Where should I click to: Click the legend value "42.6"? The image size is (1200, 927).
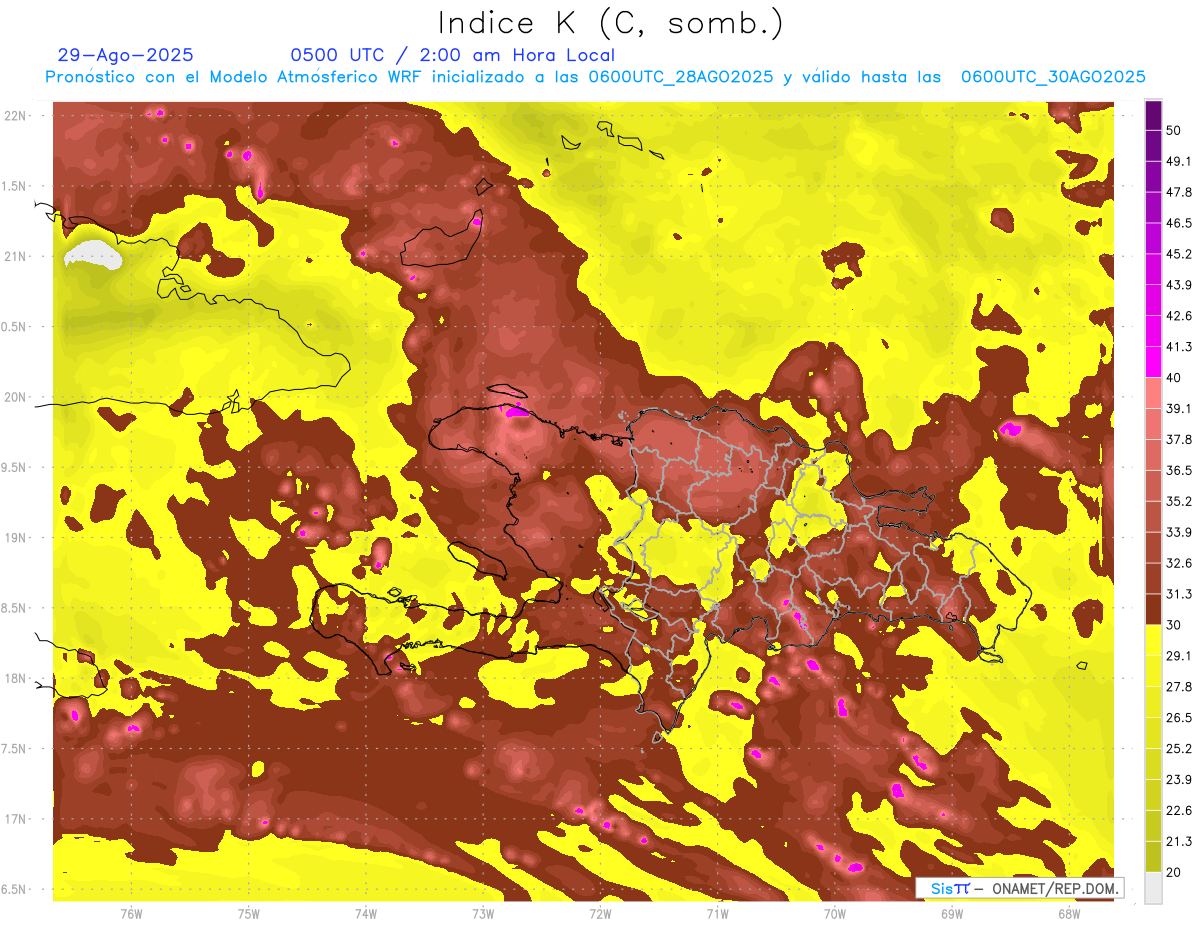[x=1179, y=316]
